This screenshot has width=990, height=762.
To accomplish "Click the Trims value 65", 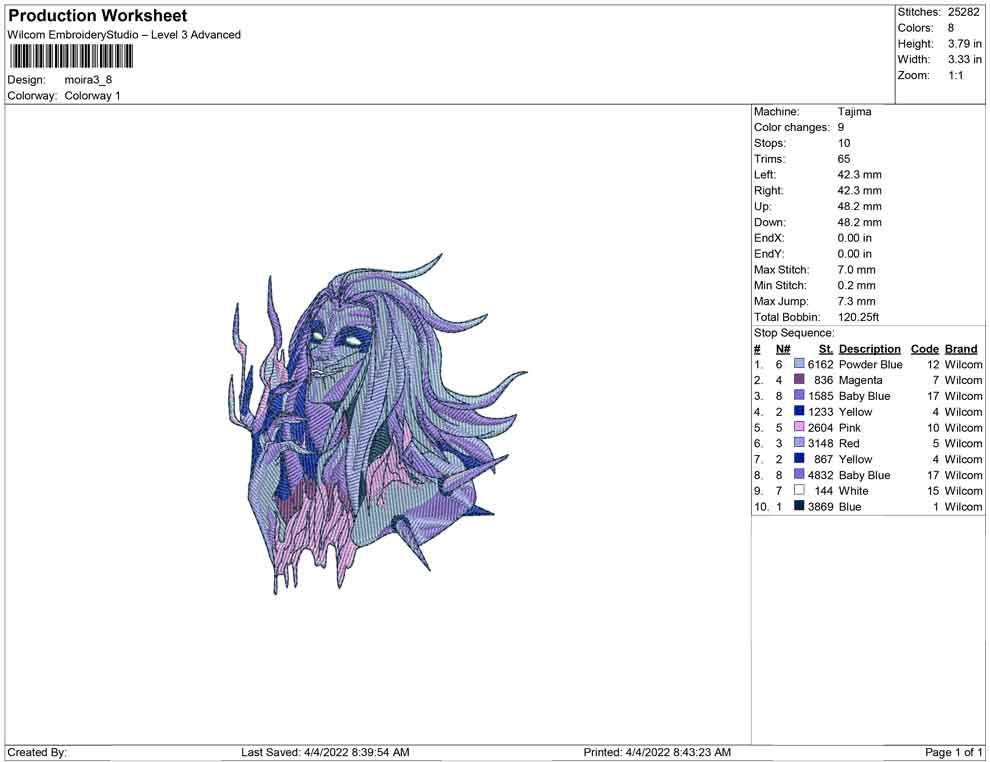I will tap(844, 158).
